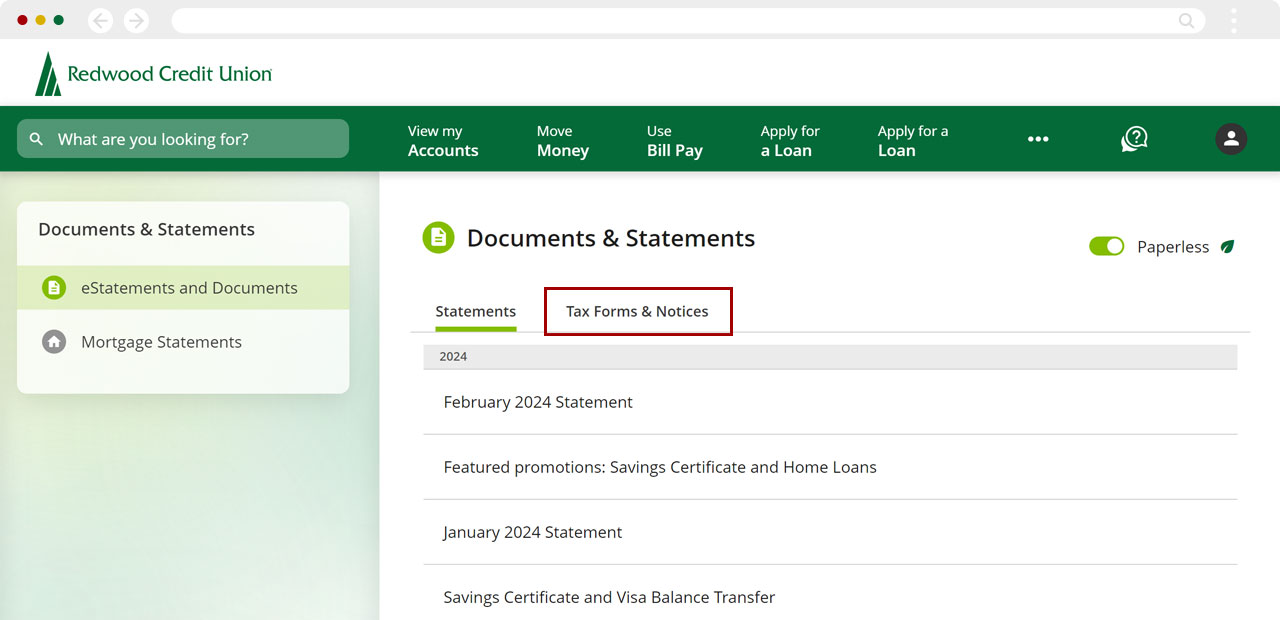1280x620 pixels.
Task: Click the Documents & Statements sidebar heading
Action: click(x=146, y=229)
